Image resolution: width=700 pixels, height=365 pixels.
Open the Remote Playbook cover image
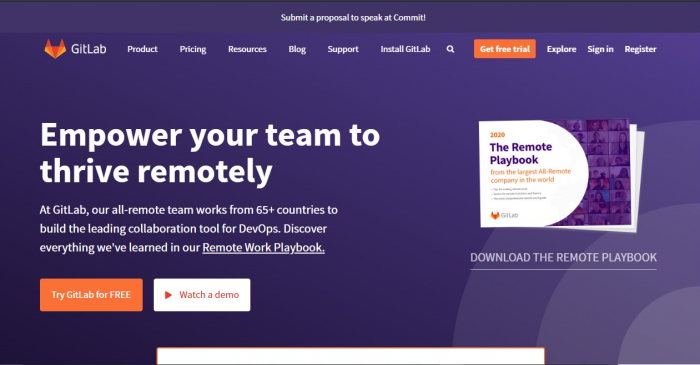pyautogui.click(x=562, y=175)
